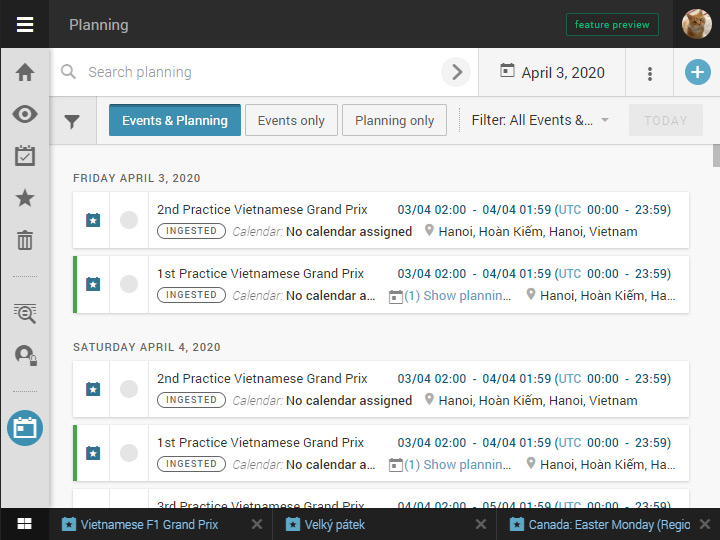Click the Planning title in header
Image resolution: width=720 pixels, height=540 pixels.
click(99, 25)
